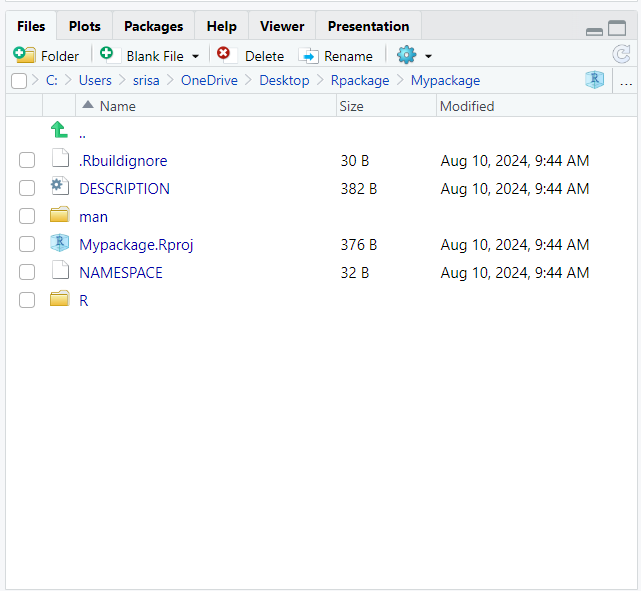Check the man folder checkbox
The image size is (641, 591).
[x=27, y=216]
